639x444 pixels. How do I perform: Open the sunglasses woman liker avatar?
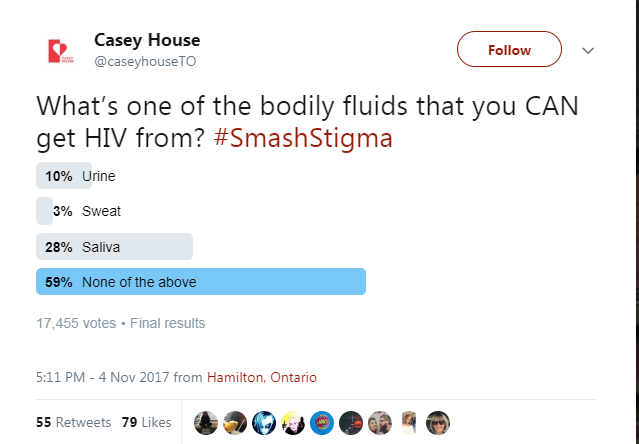pos(438,422)
